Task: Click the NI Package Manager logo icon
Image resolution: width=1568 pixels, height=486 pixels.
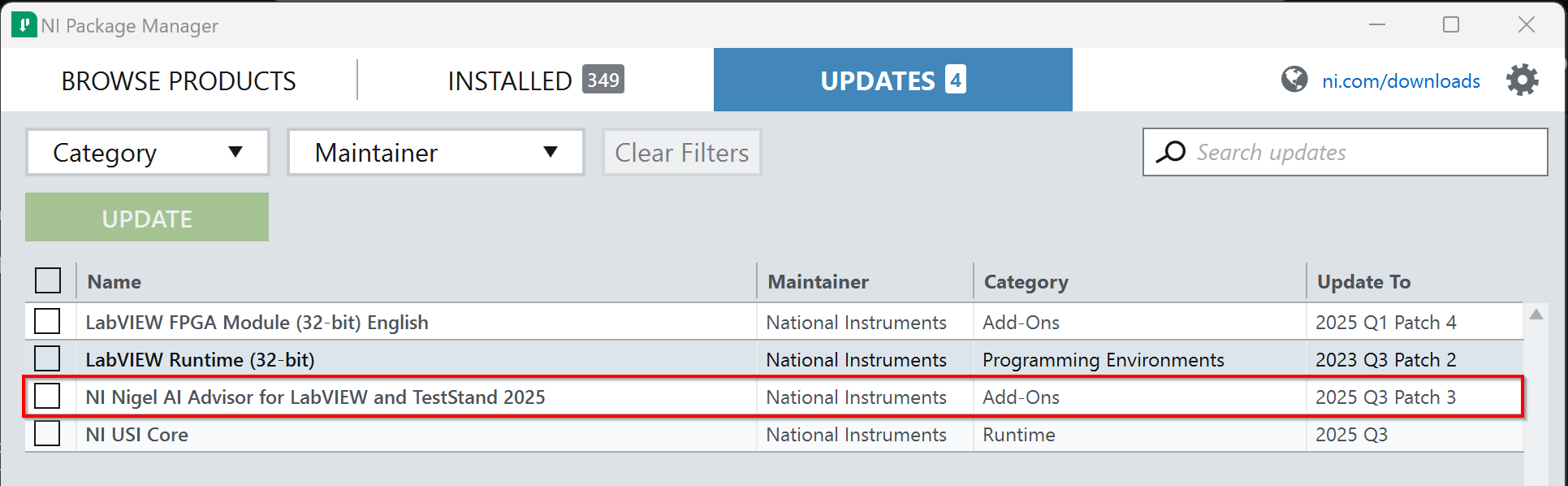Action: coord(24,25)
